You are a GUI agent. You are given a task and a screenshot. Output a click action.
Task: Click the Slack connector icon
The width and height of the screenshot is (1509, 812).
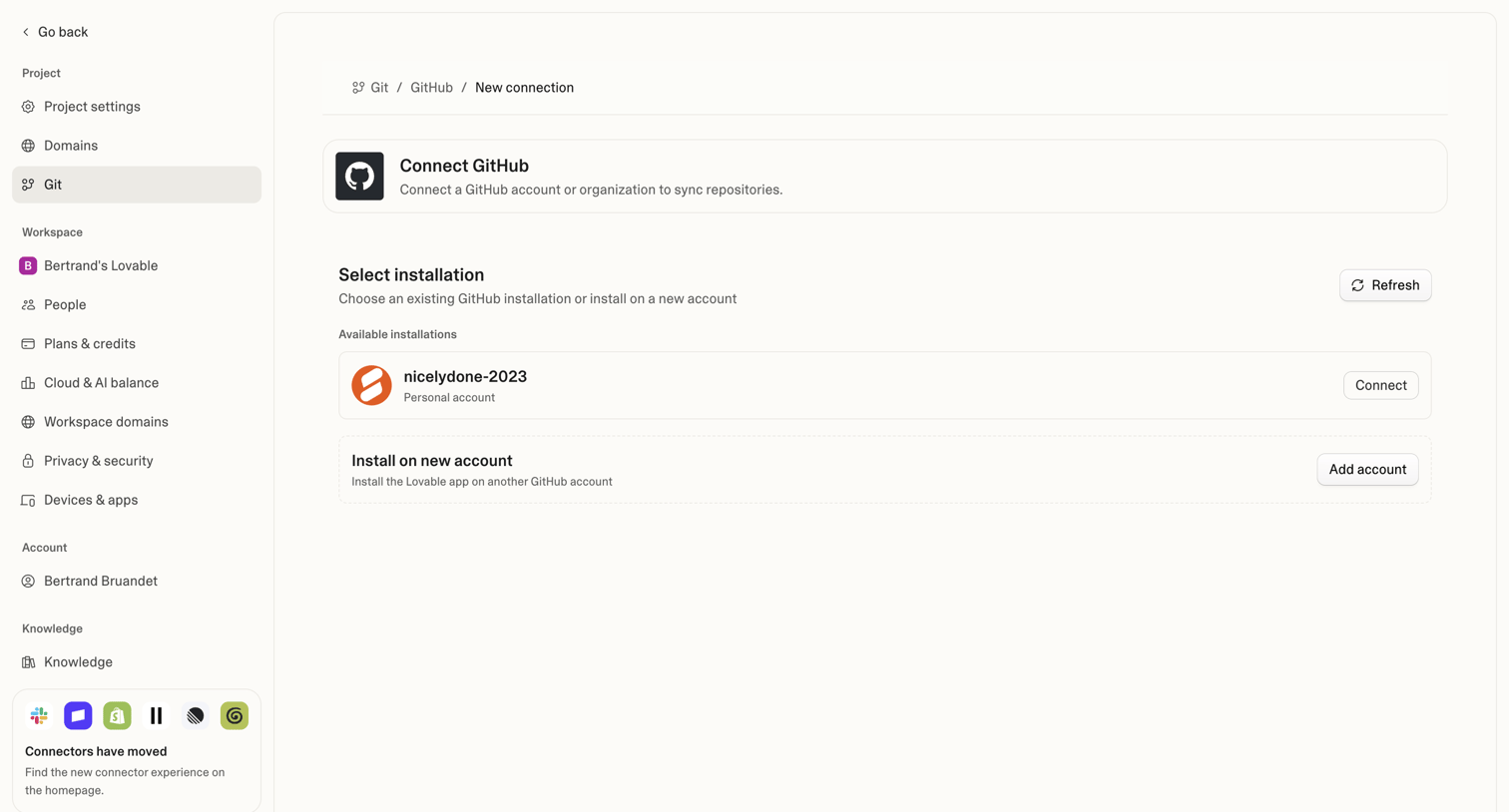(x=39, y=715)
